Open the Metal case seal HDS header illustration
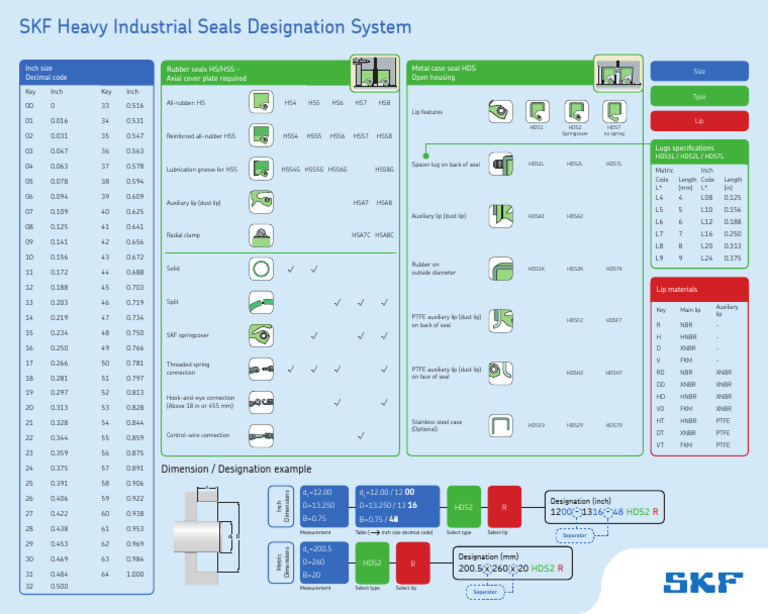 (x=618, y=73)
